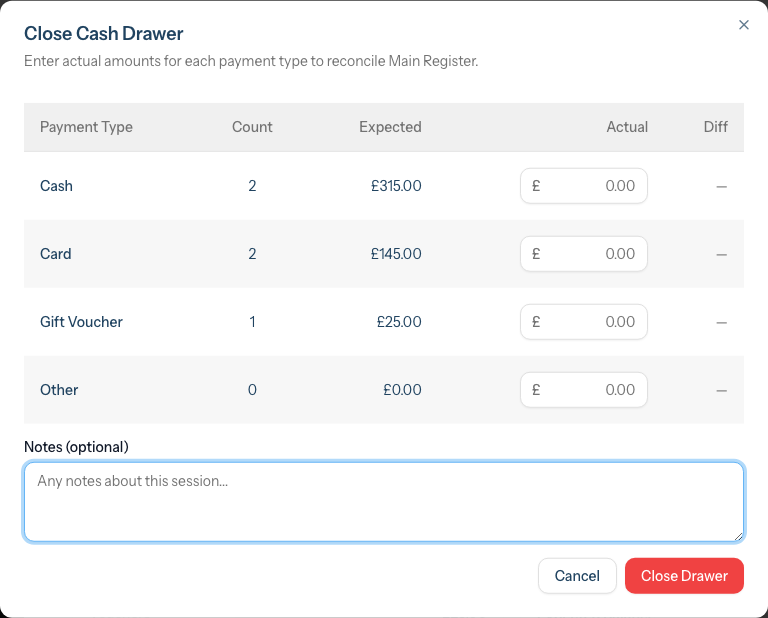Click the Card row diff dash
The width and height of the screenshot is (768, 618).
click(x=721, y=255)
